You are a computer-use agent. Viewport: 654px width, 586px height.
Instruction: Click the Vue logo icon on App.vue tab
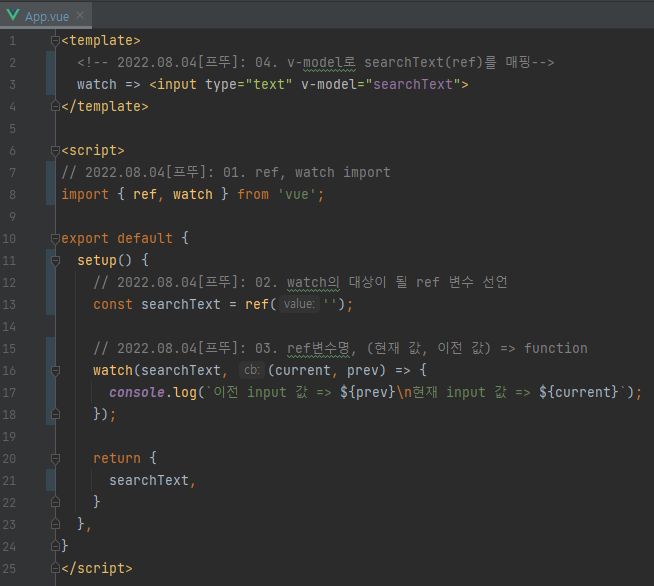(13, 15)
